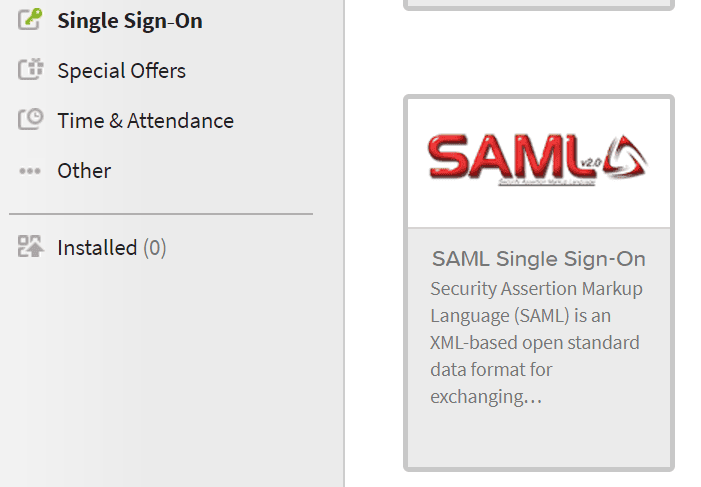The width and height of the screenshot is (701, 487).
Task: Click the Special Offers gift icon
Action: 30,69
